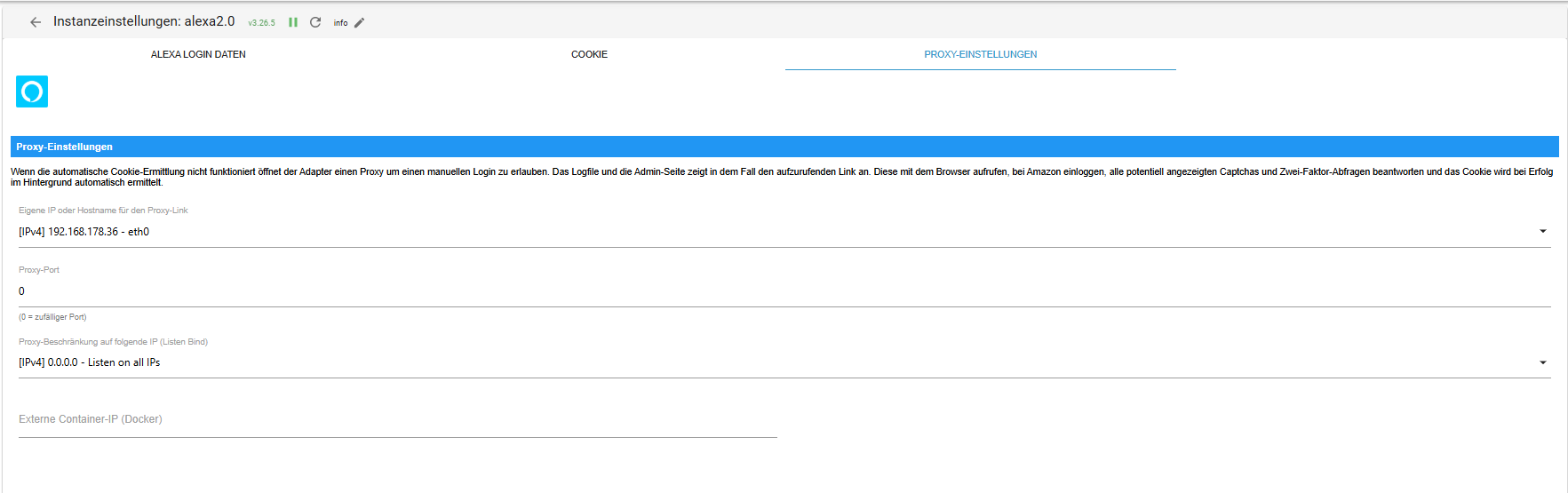Click the Proxy-Port label
This screenshot has height=493, width=1568.
tap(39, 270)
